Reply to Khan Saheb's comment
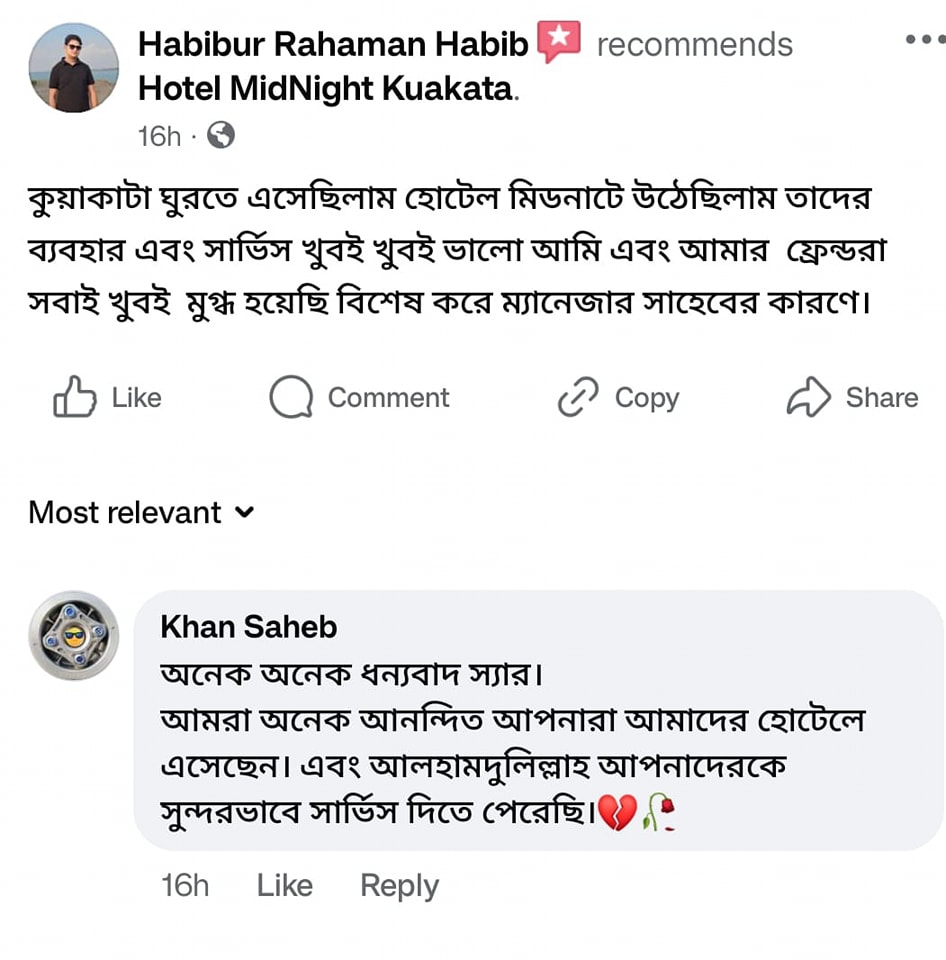Image resolution: width=946 pixels, height=960 pixels. tap(399, 886)
